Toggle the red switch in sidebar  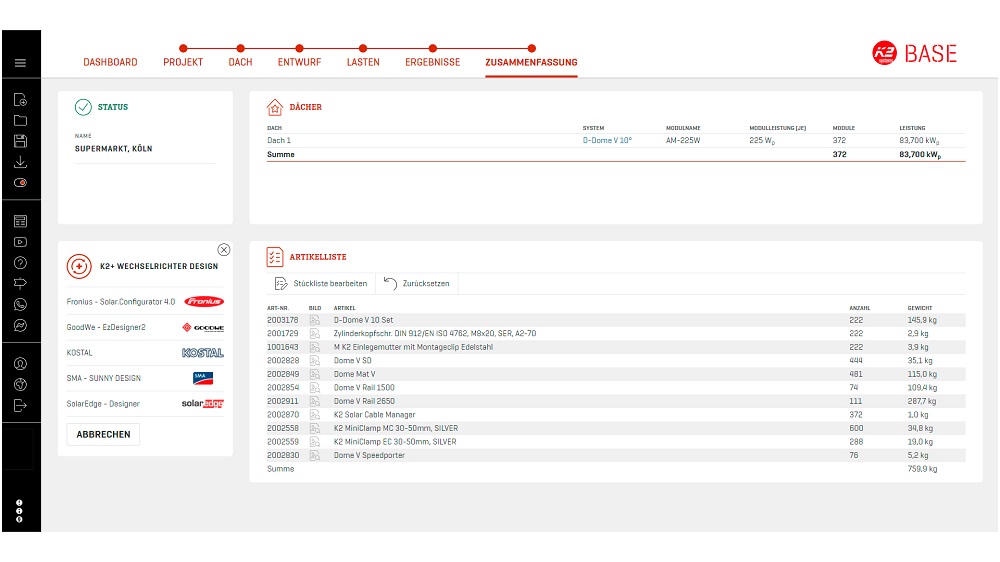coord(20,183)
